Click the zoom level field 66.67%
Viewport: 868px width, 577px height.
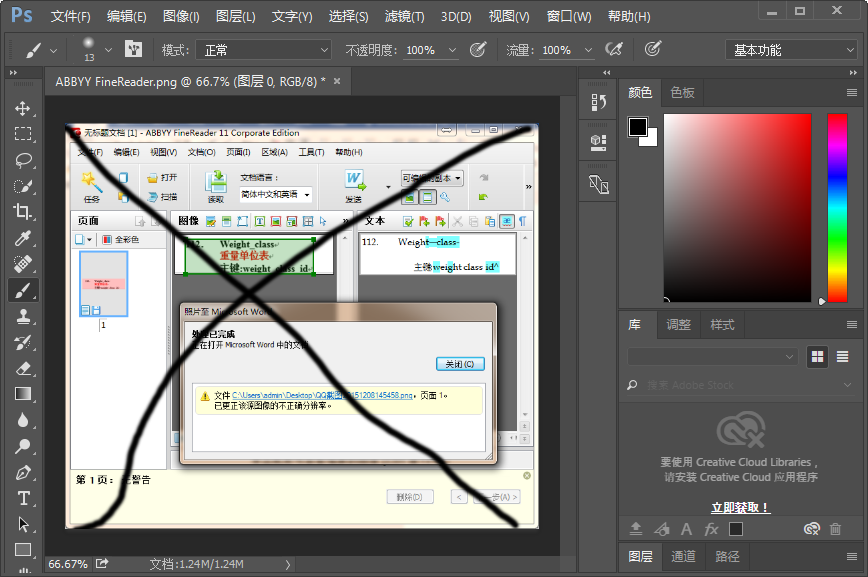tap(68, 564)
